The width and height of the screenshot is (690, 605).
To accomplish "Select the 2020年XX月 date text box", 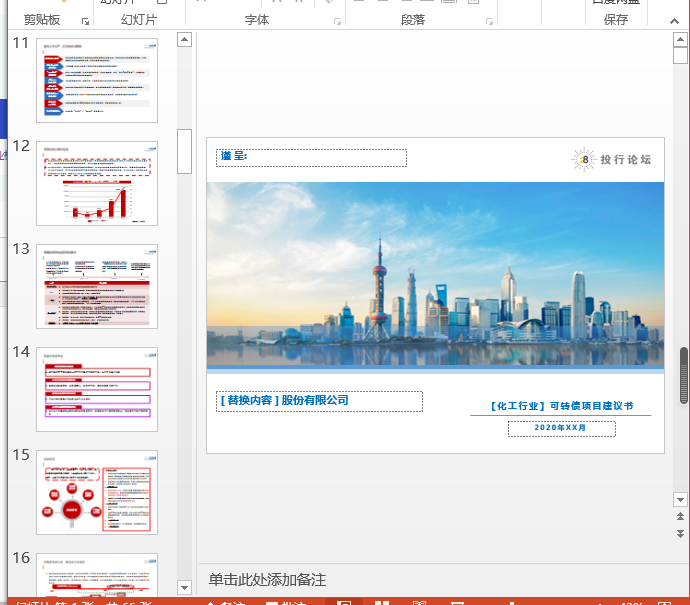I will point(561,428).
